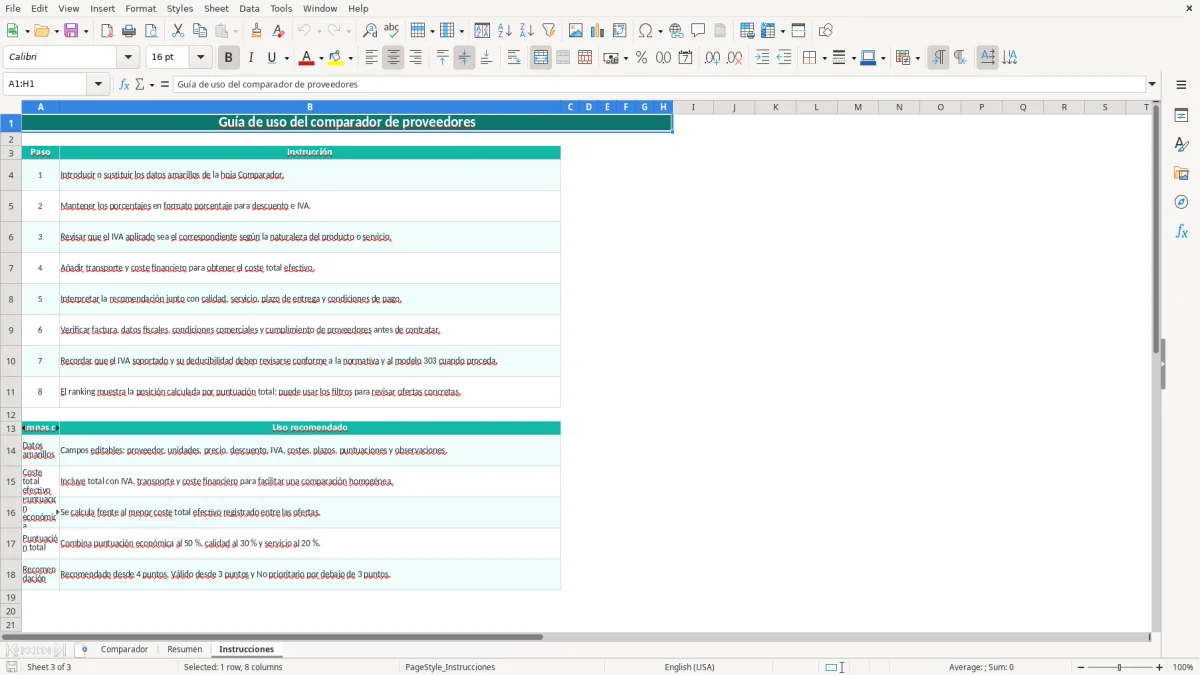Open font color palette dropdown arrow

pos(320,58)
